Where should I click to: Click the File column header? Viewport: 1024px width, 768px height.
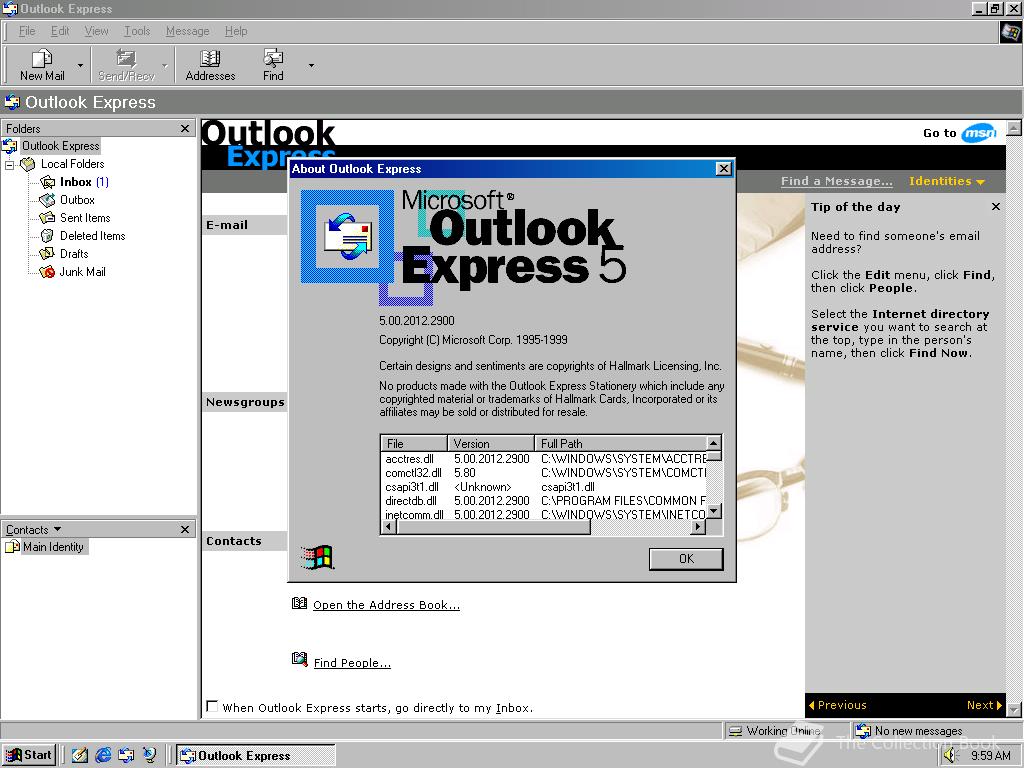(414, 443)
